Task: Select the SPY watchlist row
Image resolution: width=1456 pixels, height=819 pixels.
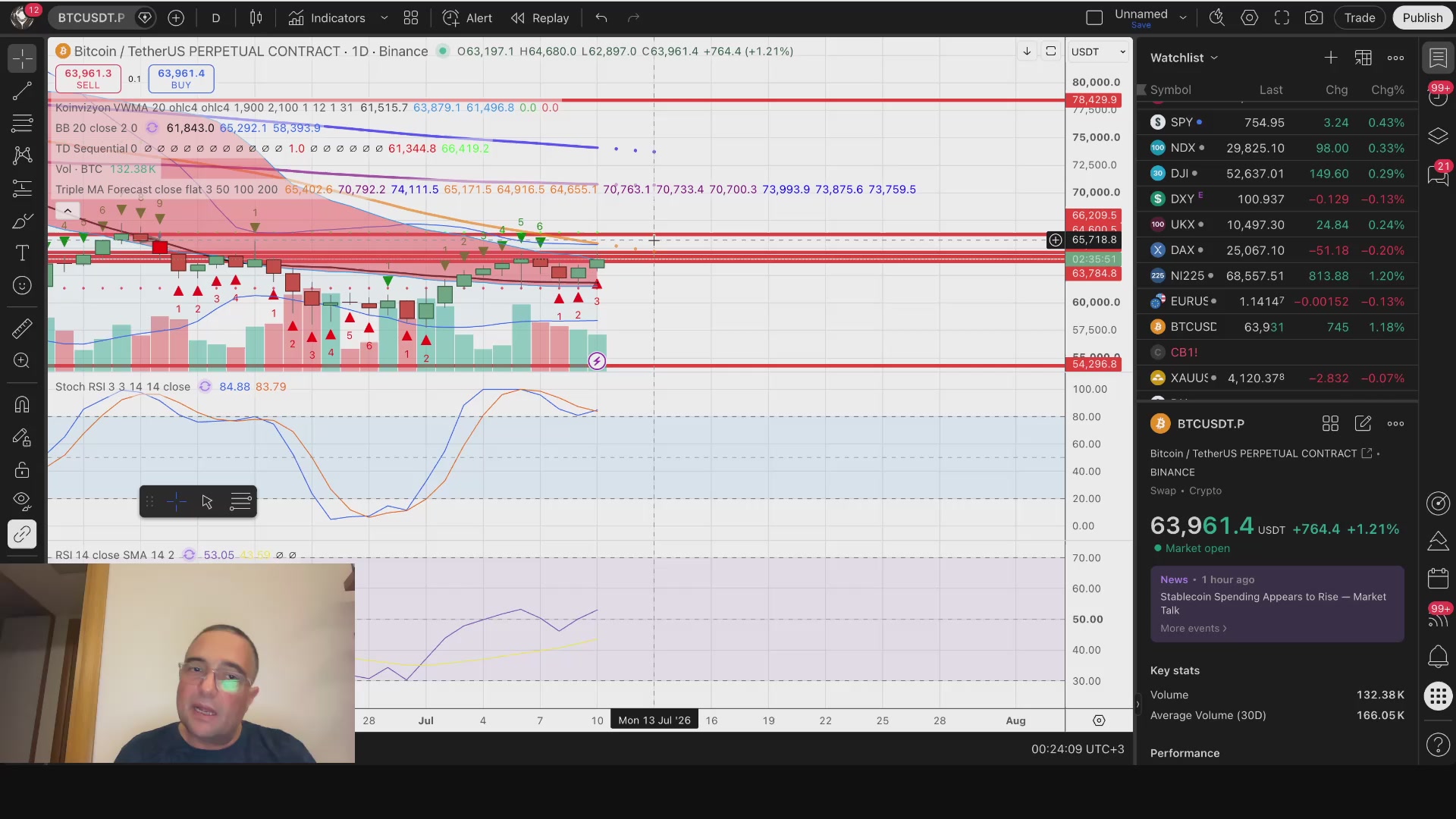Action: click(x=1278, y=122)
